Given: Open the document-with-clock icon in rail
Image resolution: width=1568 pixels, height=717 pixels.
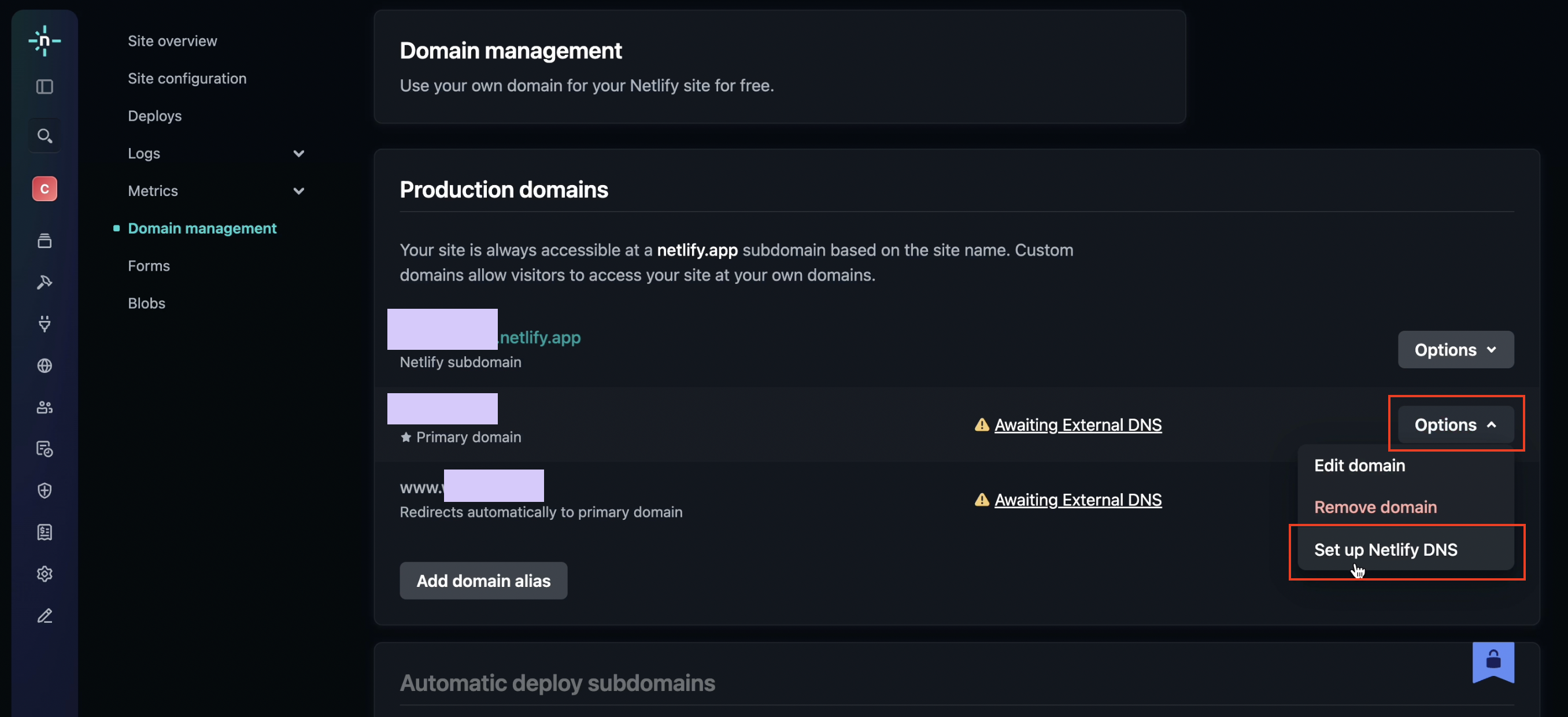Looking at the screenshot, I should [x=45, y=449].
